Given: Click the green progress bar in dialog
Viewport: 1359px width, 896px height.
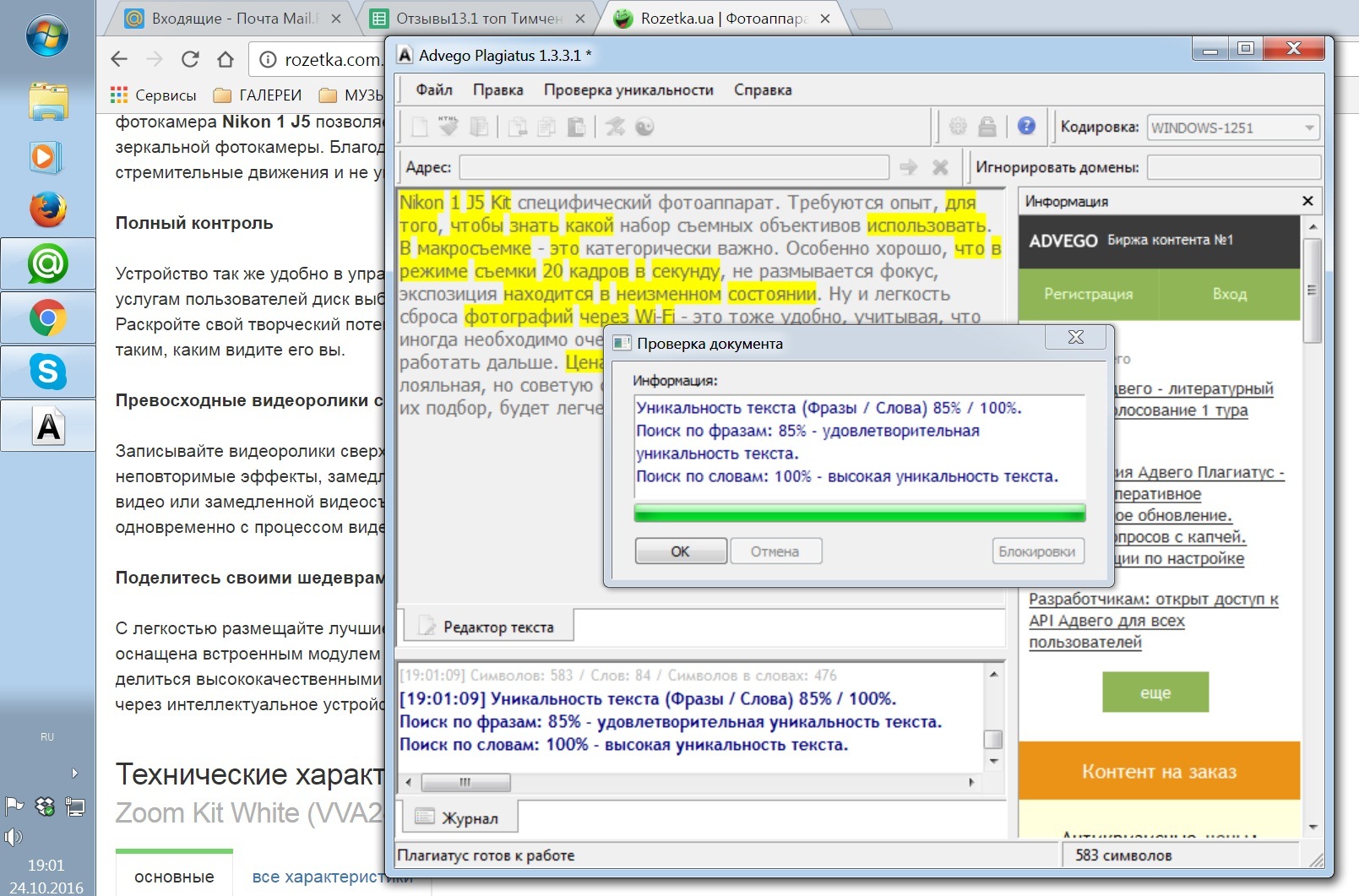Looking at the screenshot, I should [x=860, y=513].
